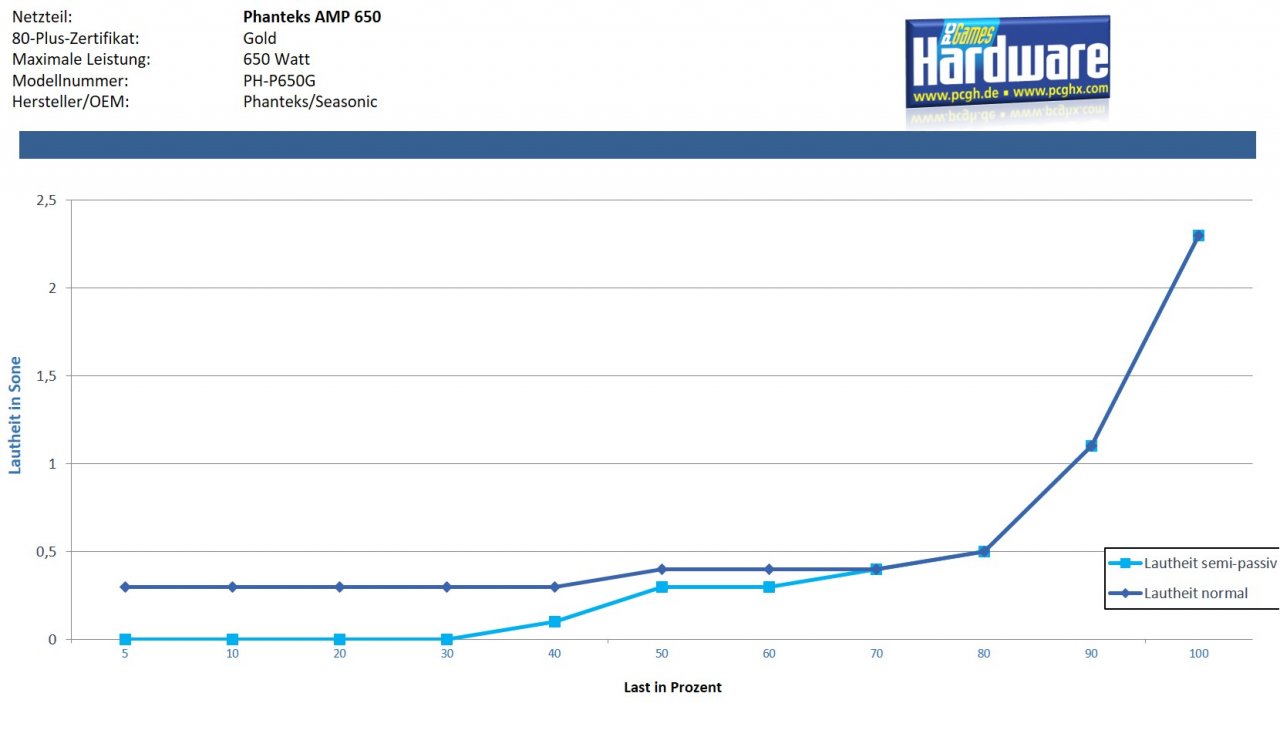
Task: Click the "20" x-axis load label
Action: [x=340, y=653]
